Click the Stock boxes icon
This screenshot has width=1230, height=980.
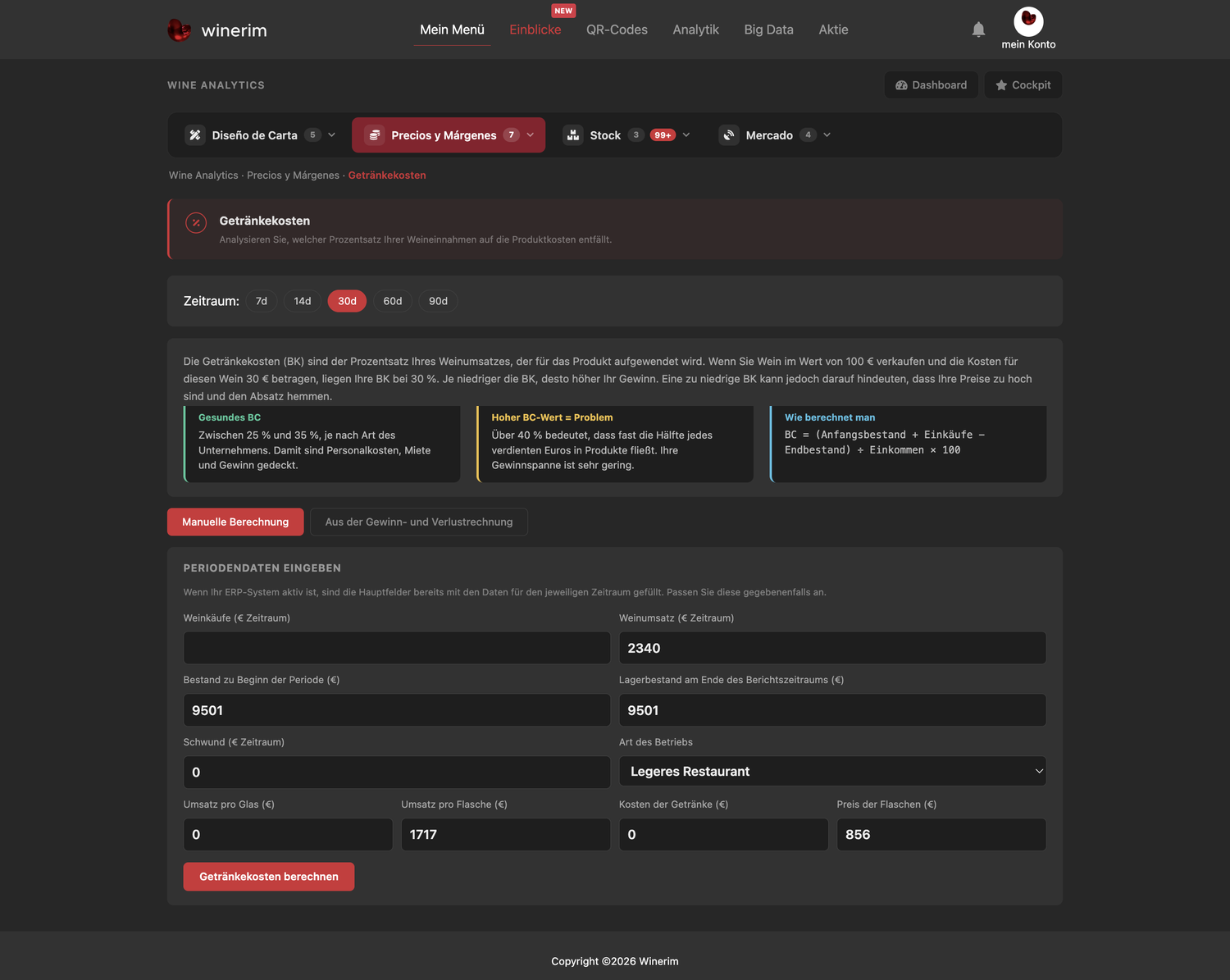(573, 135)
